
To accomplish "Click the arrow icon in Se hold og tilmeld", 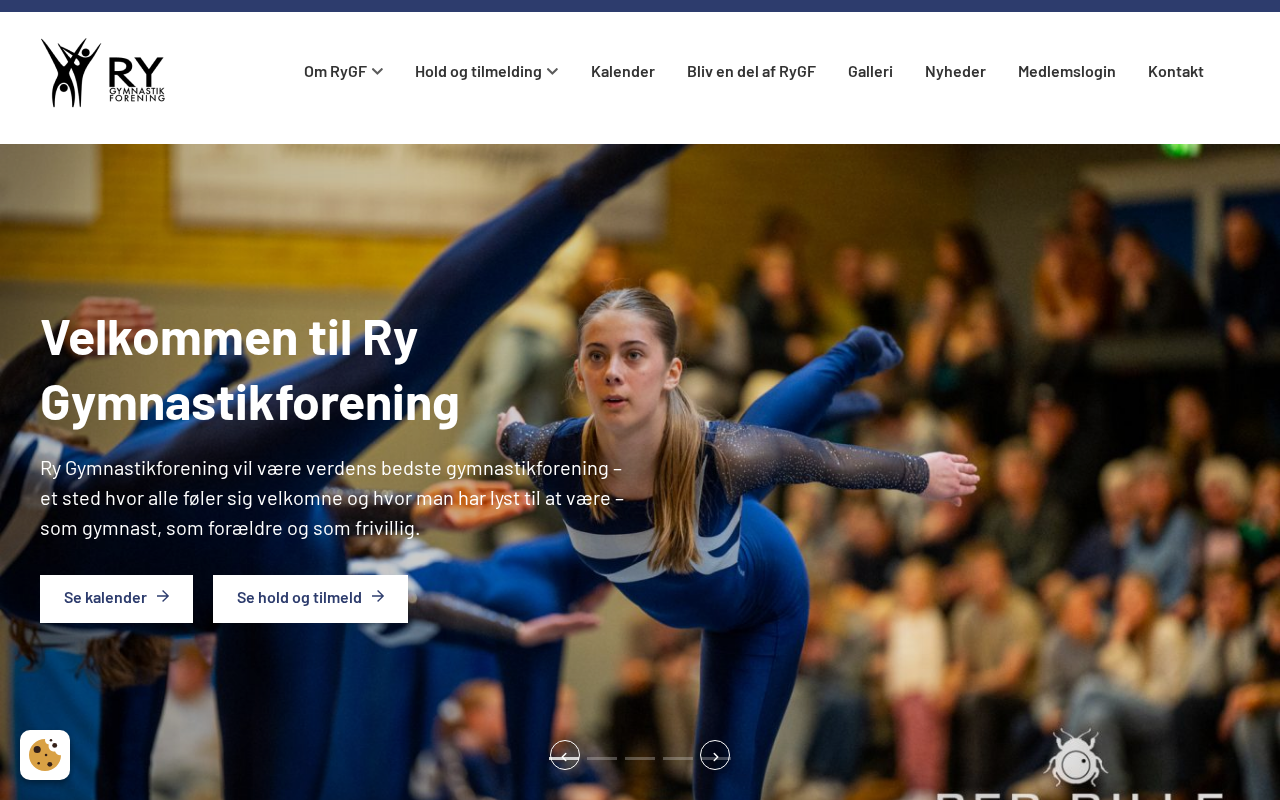I will click(378, 596).
